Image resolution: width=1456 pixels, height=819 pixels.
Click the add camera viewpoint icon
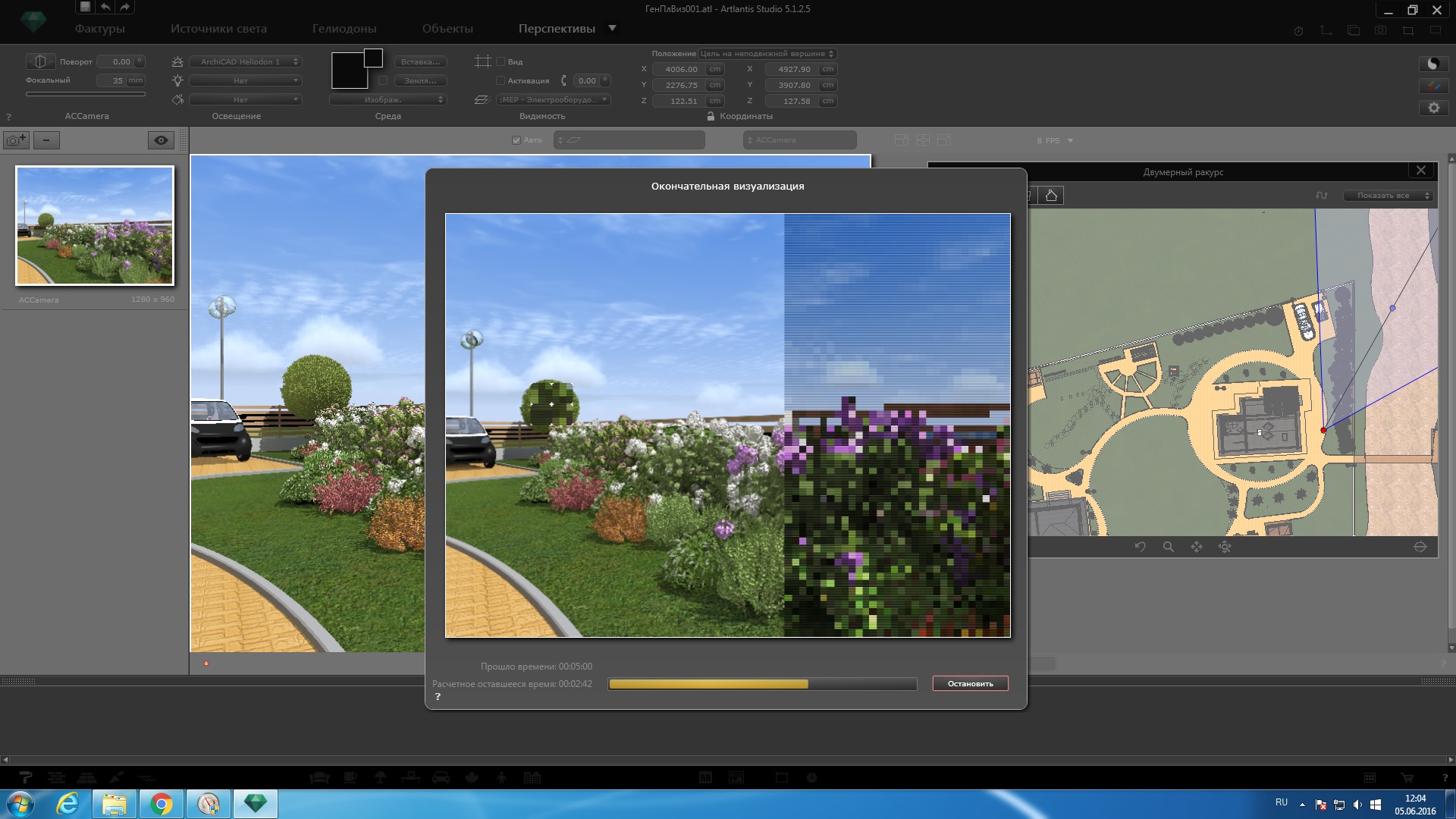pyautogui.click(x=17, y=140)
